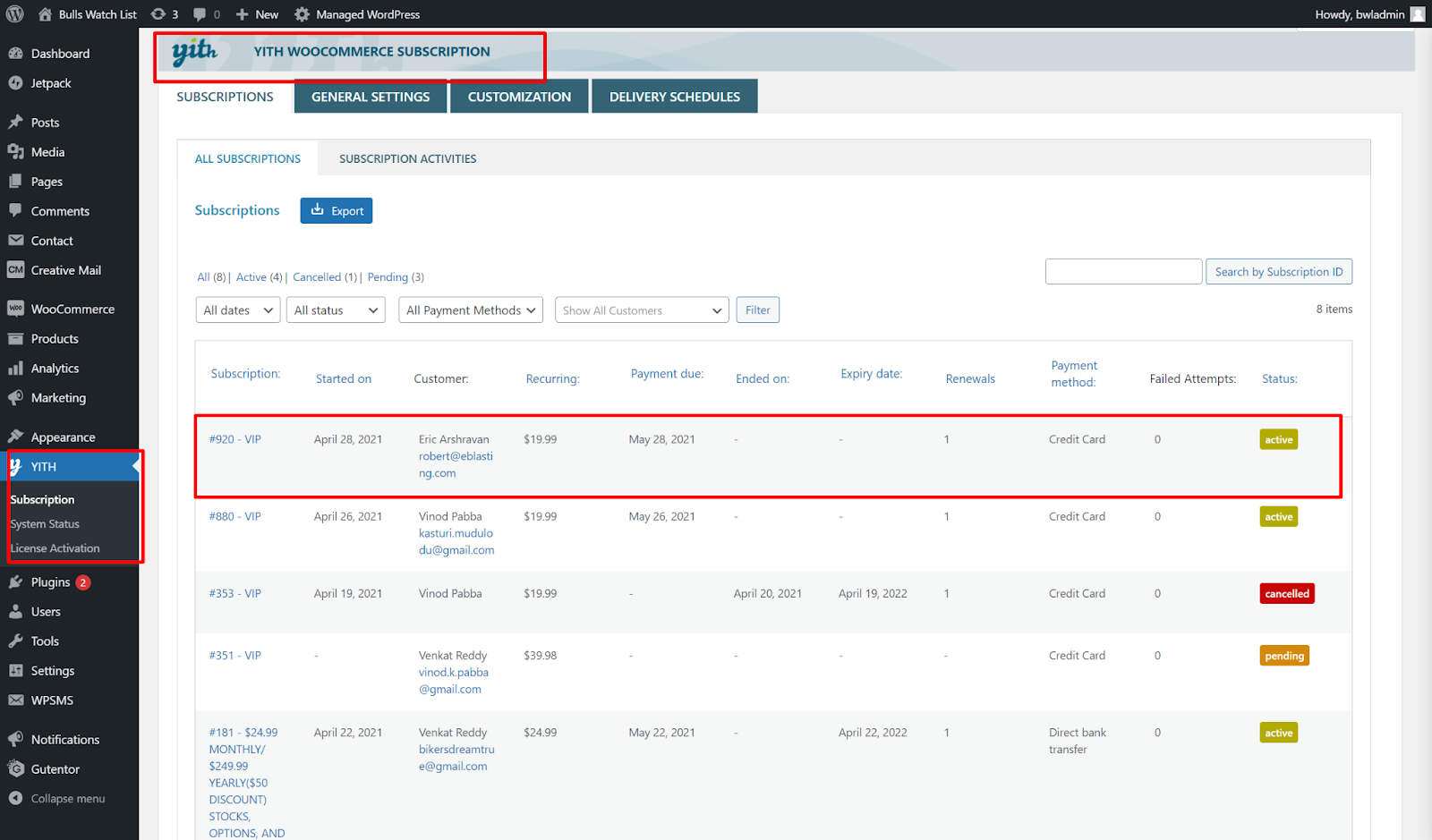The image size is (1432, 840).
Task: Open Managed WordPress gear icon
Action: 303,14
